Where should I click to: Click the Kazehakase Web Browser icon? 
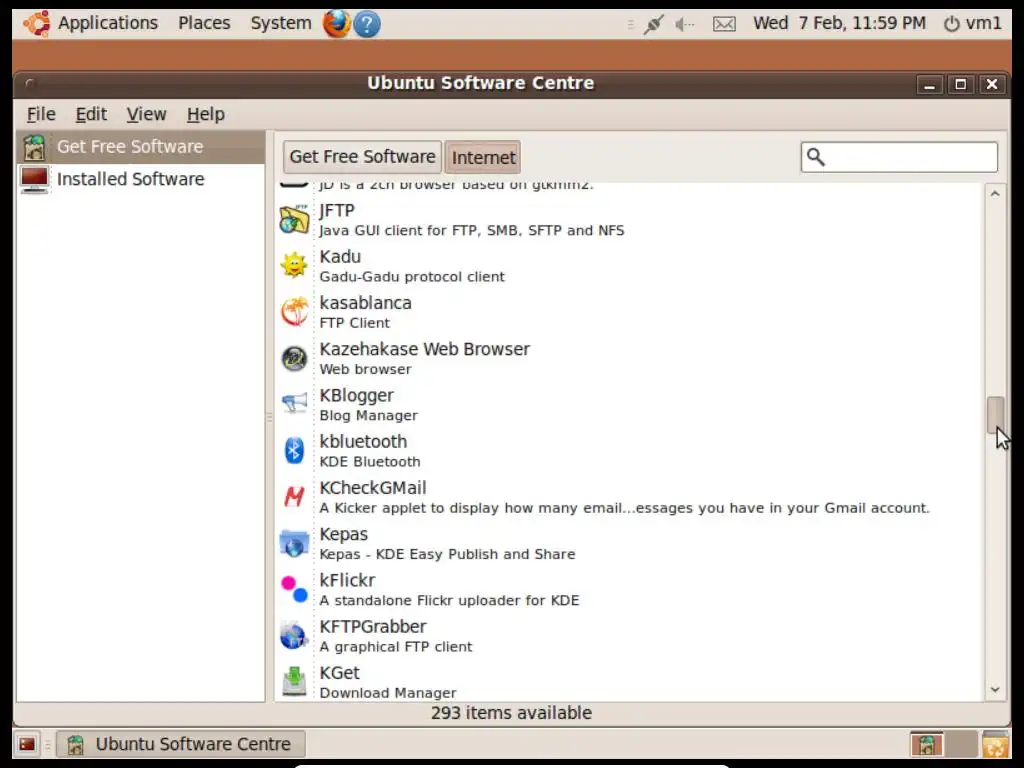tap(294, 358)
